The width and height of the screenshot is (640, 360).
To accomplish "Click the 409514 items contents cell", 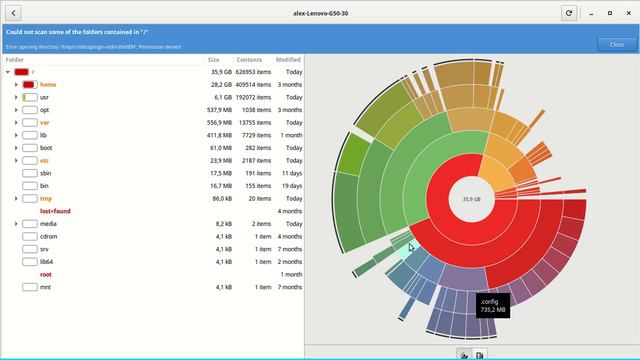I will 253,84.
